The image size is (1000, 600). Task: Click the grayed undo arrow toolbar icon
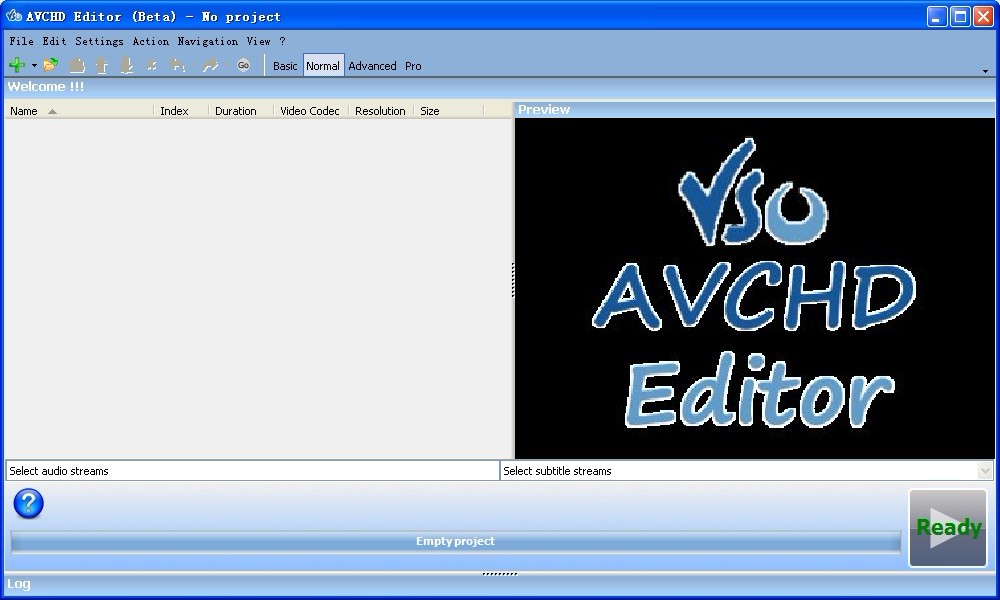coord(179,65)
